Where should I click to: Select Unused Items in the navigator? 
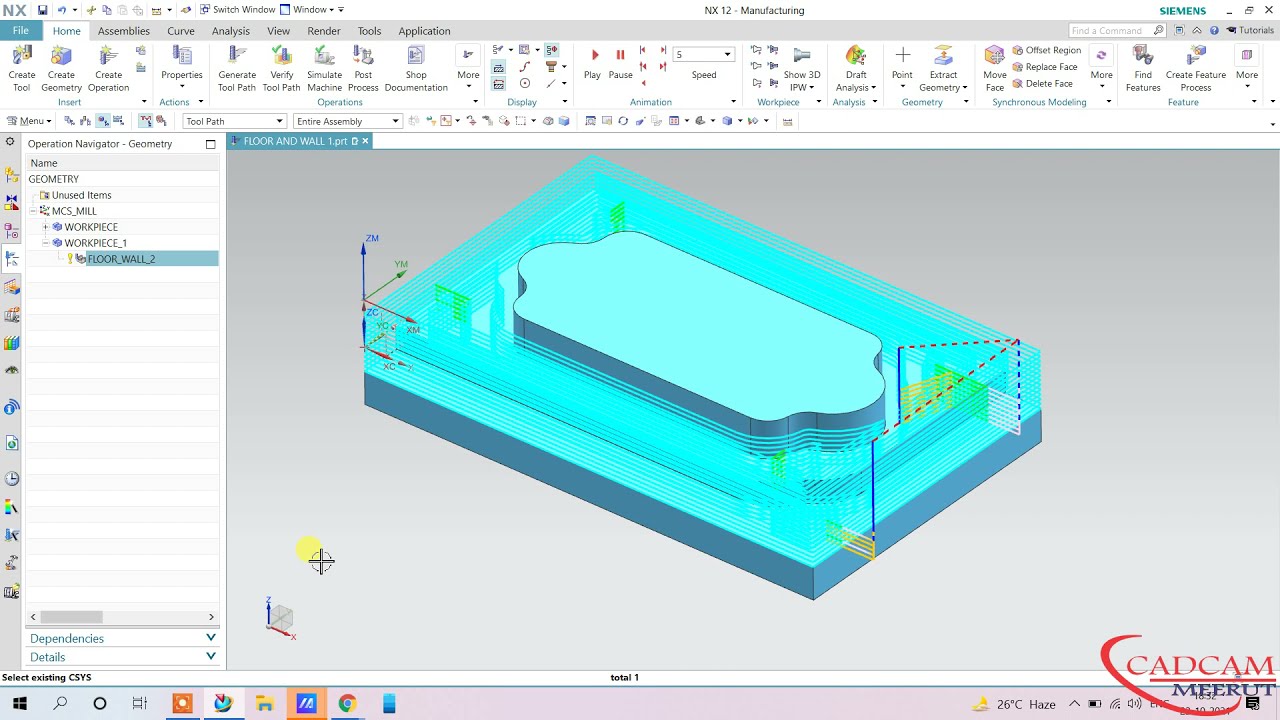(81, 195)
